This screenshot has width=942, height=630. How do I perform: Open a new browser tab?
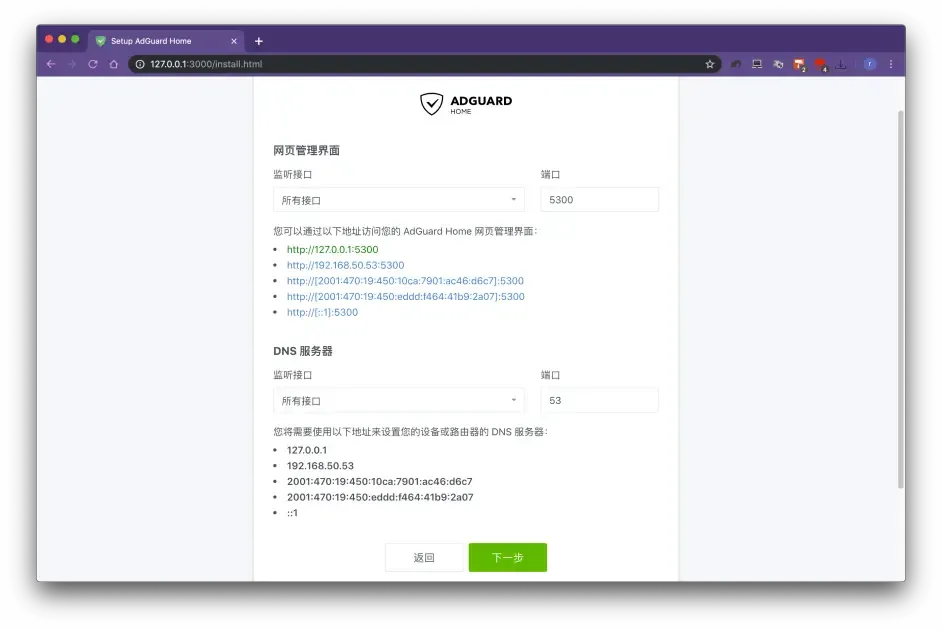point(259,41)
